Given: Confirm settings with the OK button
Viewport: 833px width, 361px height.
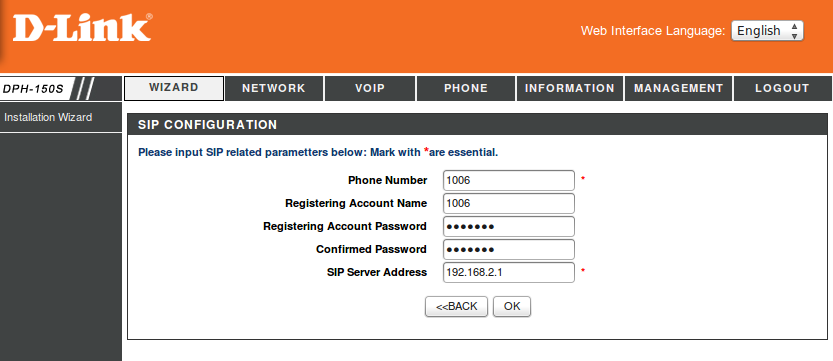Looking at the screenshot, I should coord(512,306).
